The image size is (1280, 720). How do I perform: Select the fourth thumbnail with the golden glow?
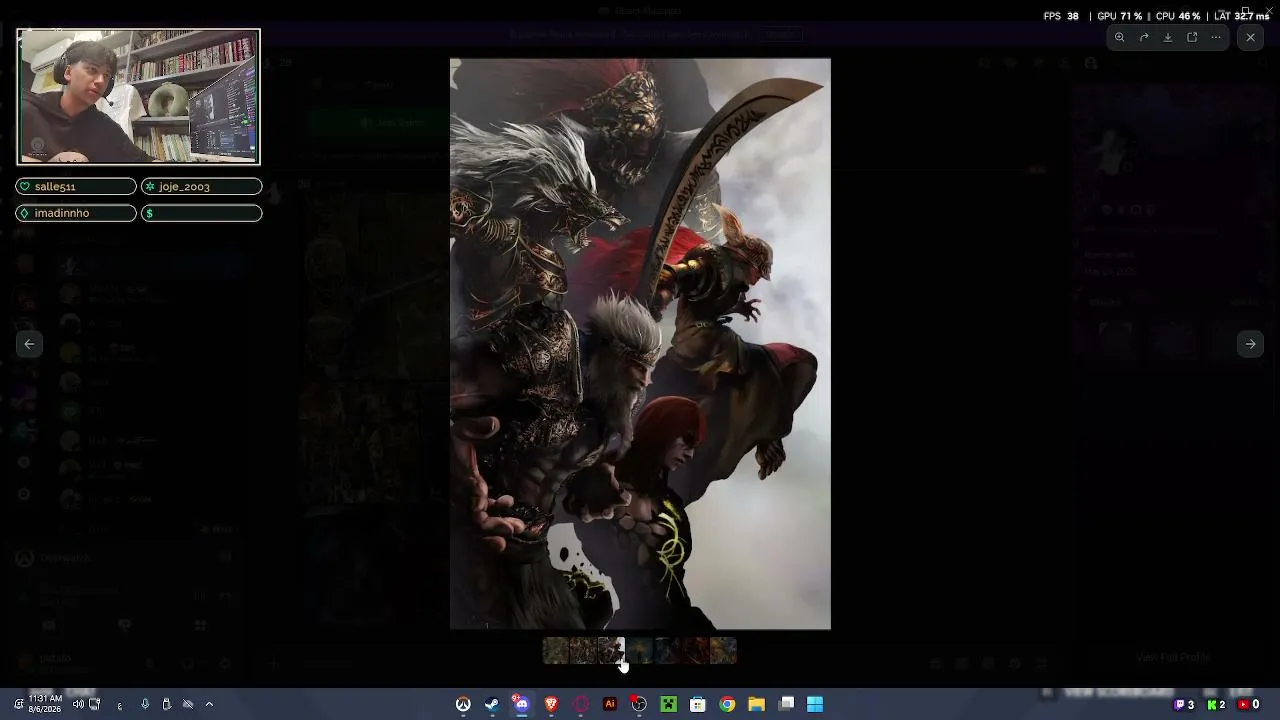pos(639,651)
